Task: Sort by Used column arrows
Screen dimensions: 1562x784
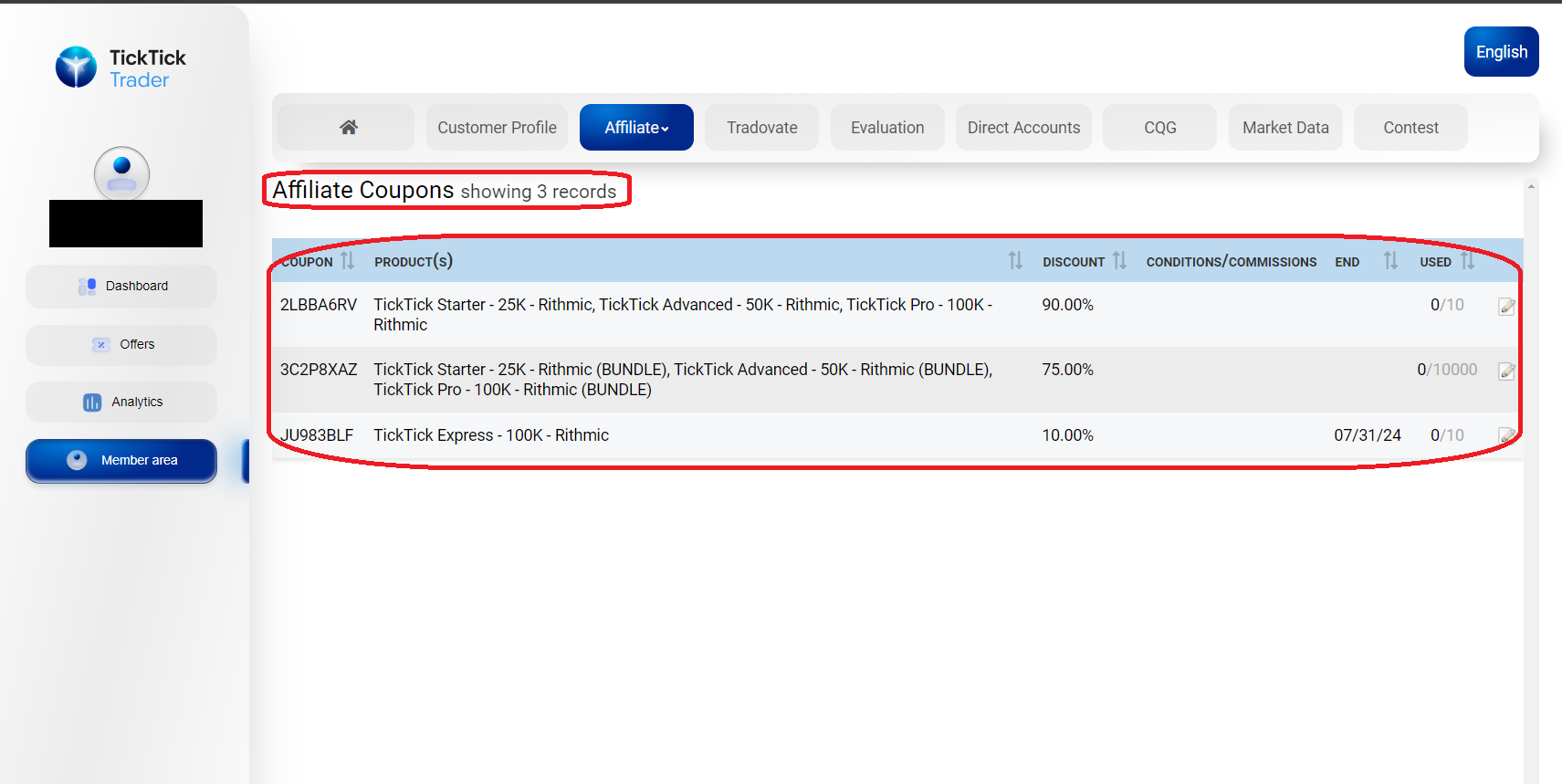Action: click(x=1468, y=261)
